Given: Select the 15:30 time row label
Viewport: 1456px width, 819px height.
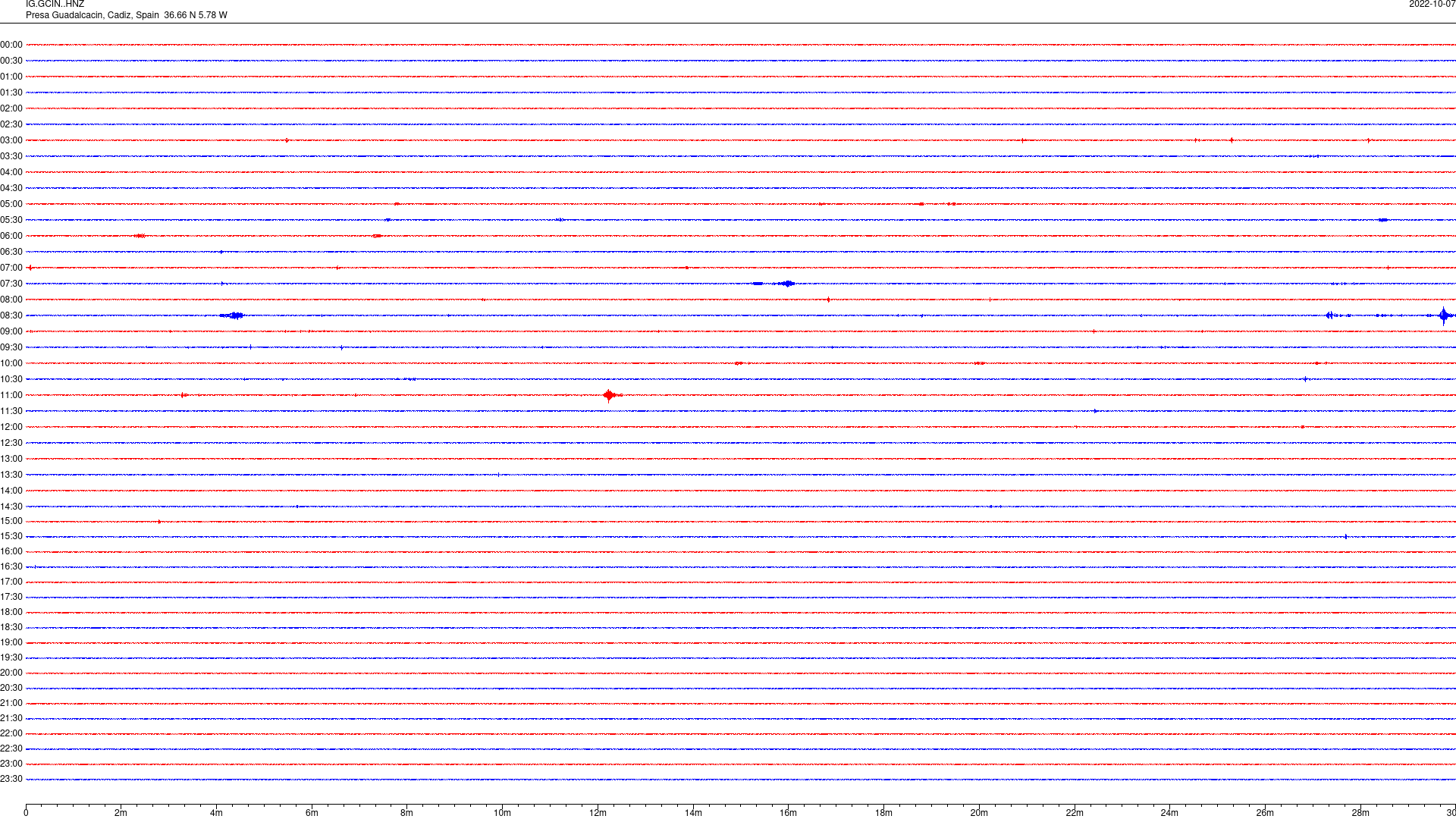Looking at the screenshot, I should click(x=11, y=536).
